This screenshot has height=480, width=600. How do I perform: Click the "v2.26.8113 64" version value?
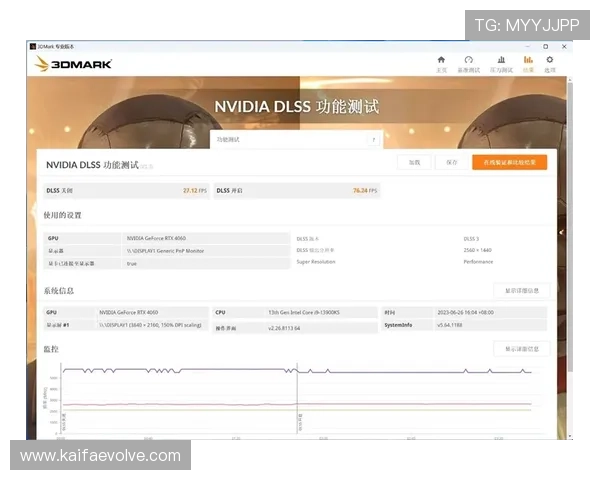pos(284,328)
